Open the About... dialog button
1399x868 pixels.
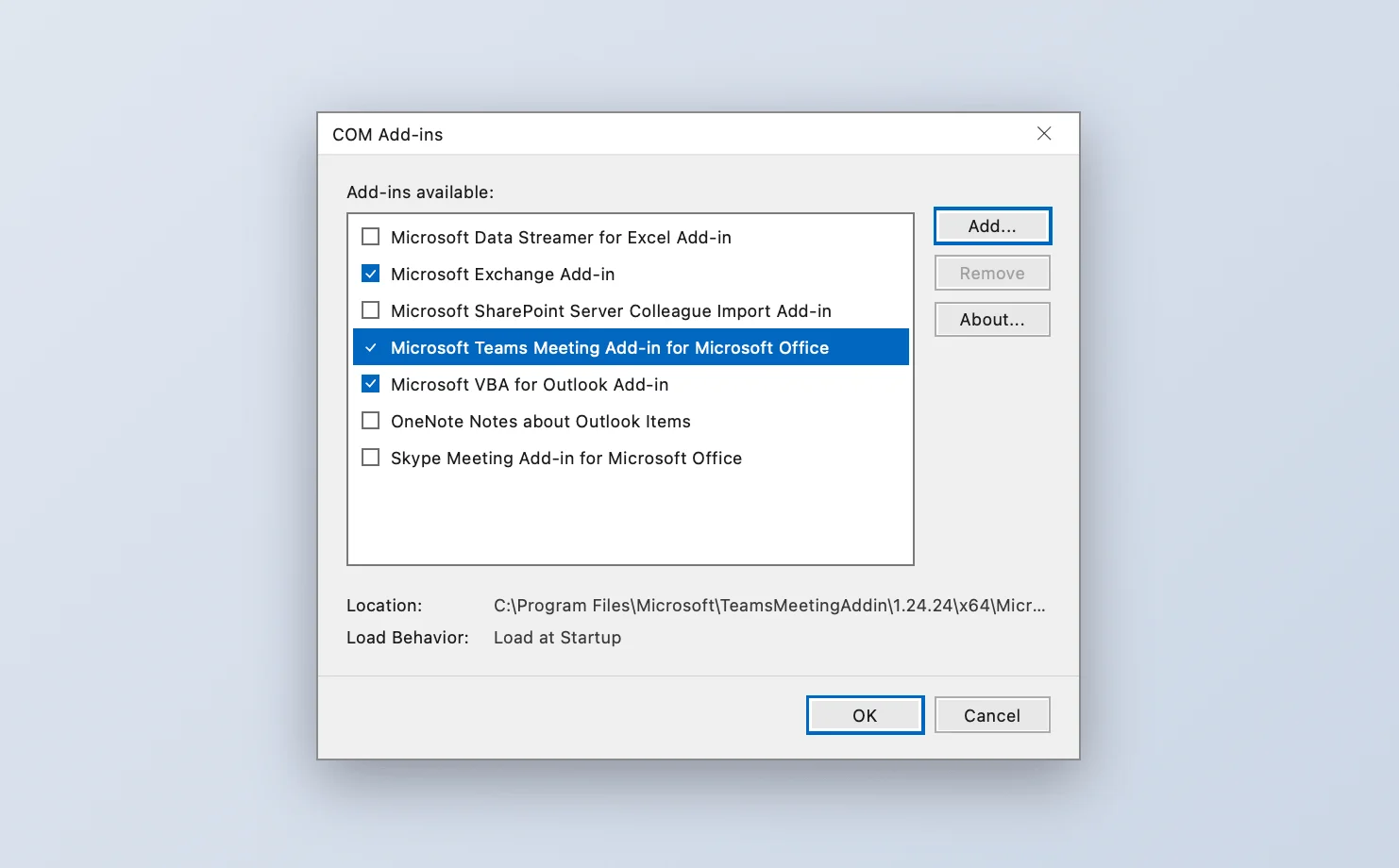point(992,320)
